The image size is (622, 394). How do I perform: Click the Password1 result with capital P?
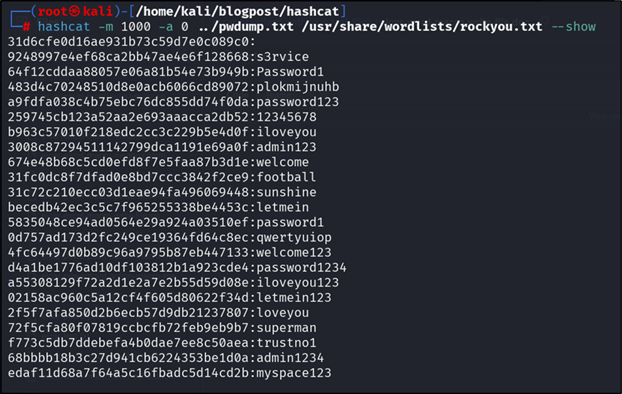[x=290, y=72]
